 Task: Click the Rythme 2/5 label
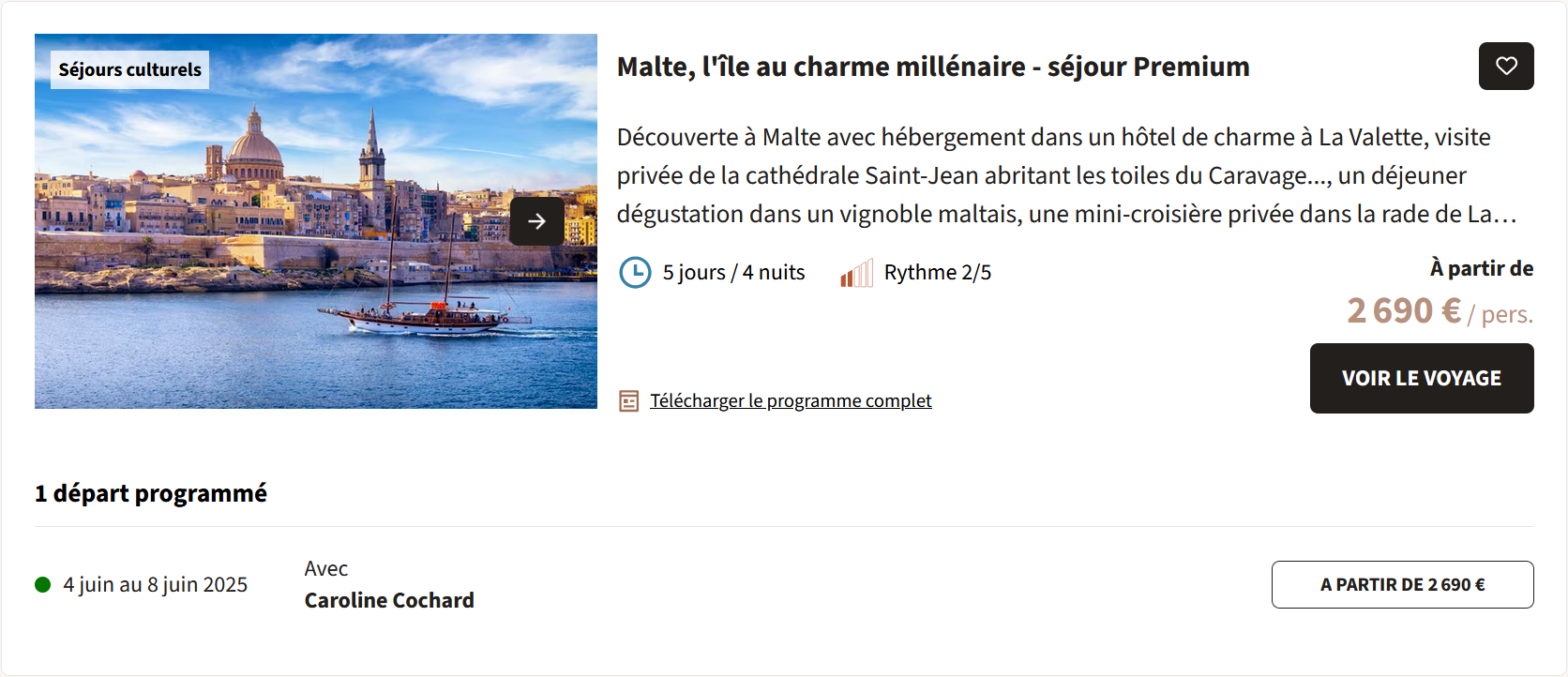938,273
